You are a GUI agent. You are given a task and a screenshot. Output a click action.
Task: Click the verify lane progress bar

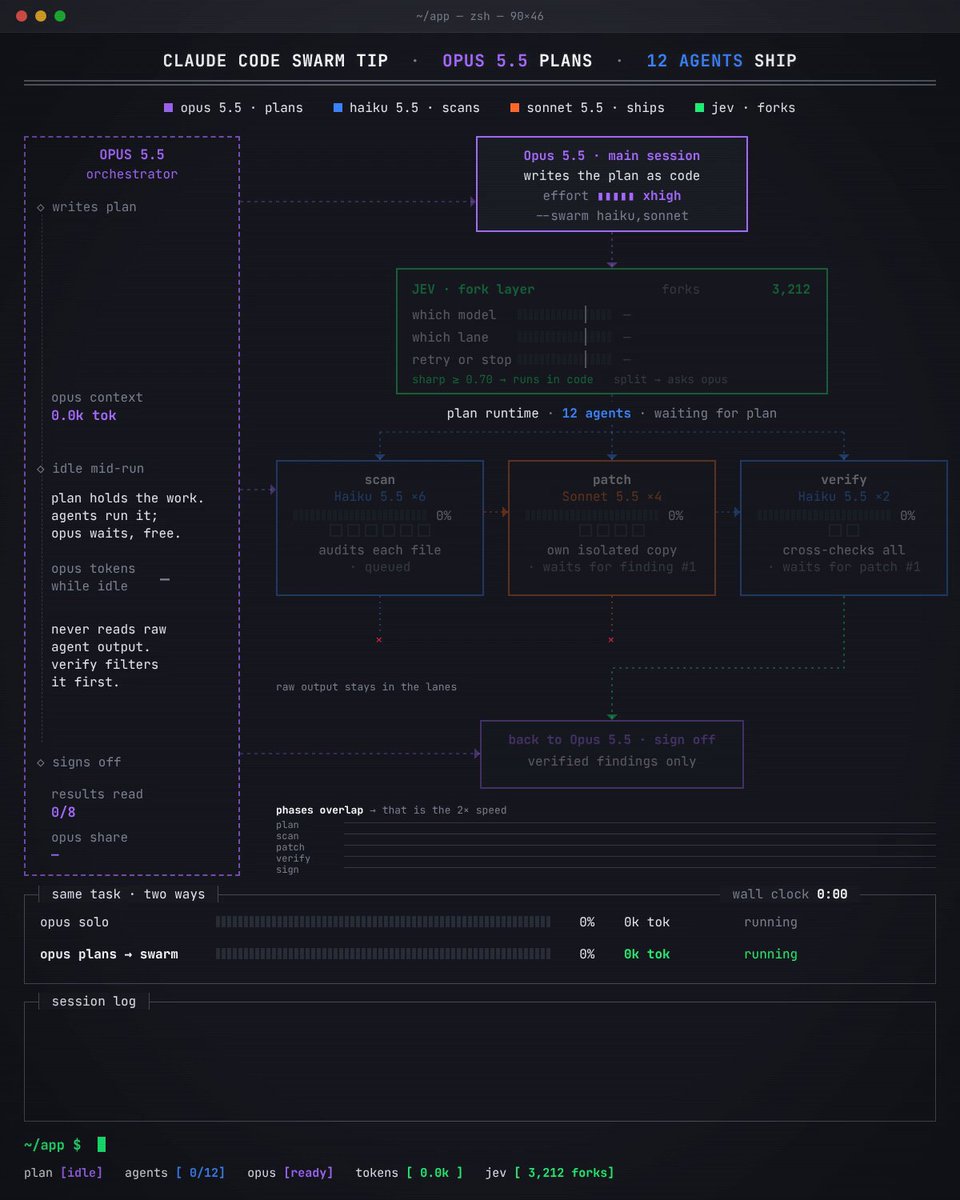pos(825,516)
